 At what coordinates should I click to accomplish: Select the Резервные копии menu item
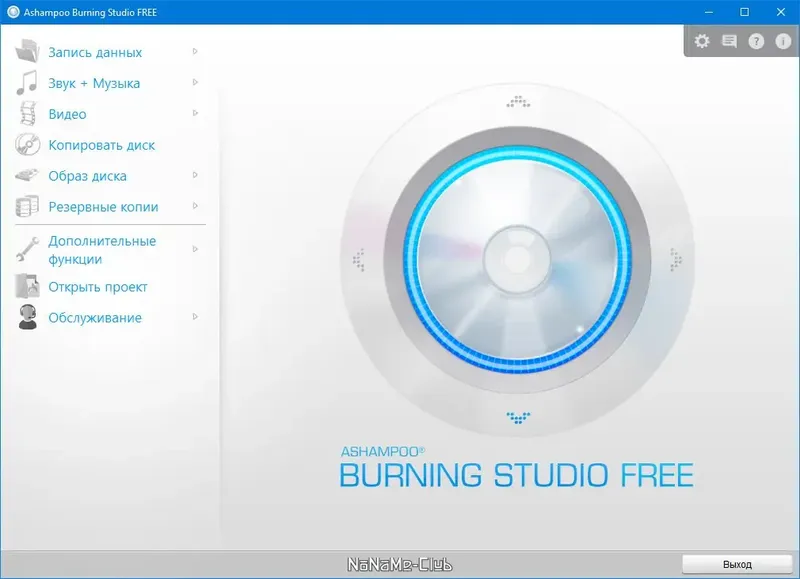[104, 207]
